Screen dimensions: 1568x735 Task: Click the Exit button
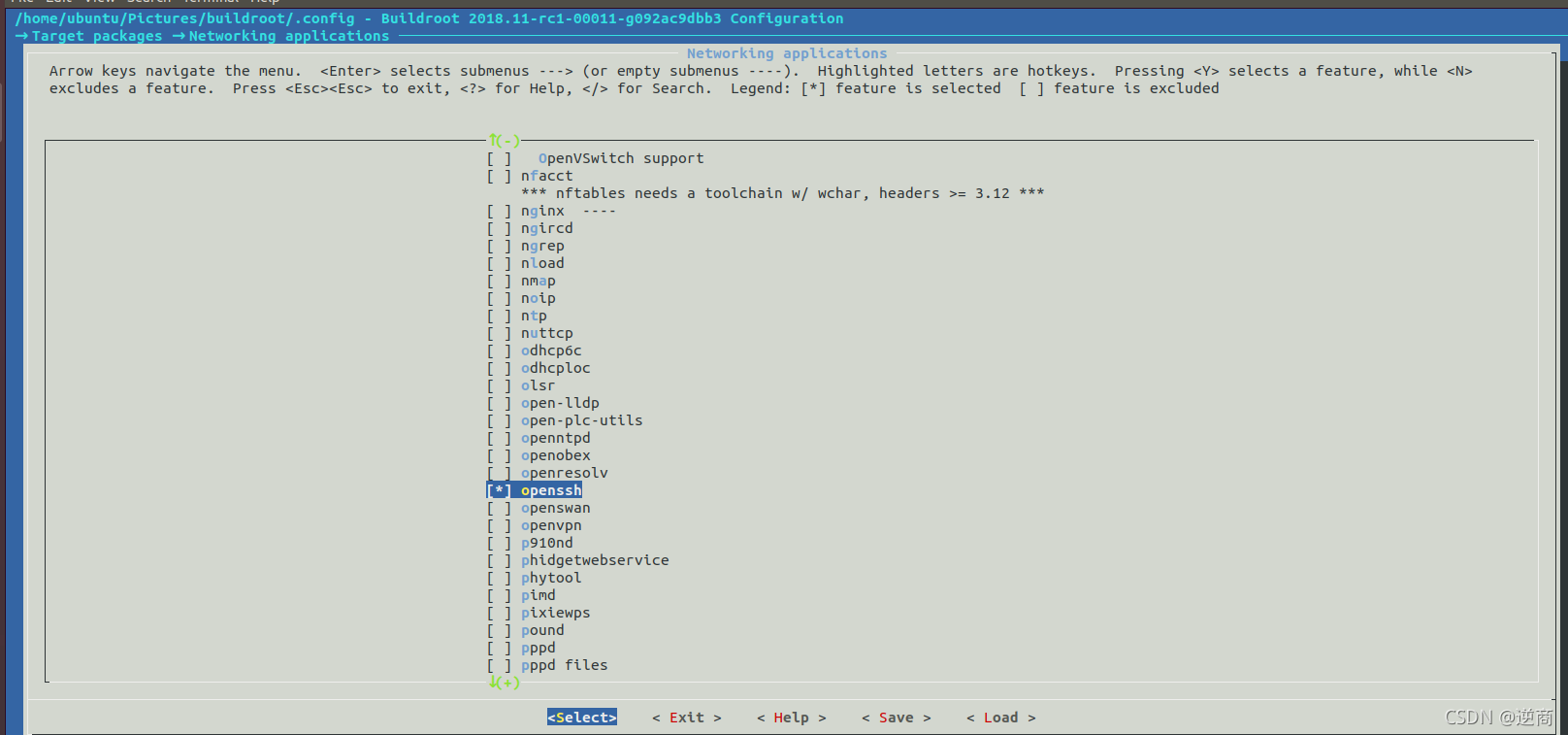687,718
